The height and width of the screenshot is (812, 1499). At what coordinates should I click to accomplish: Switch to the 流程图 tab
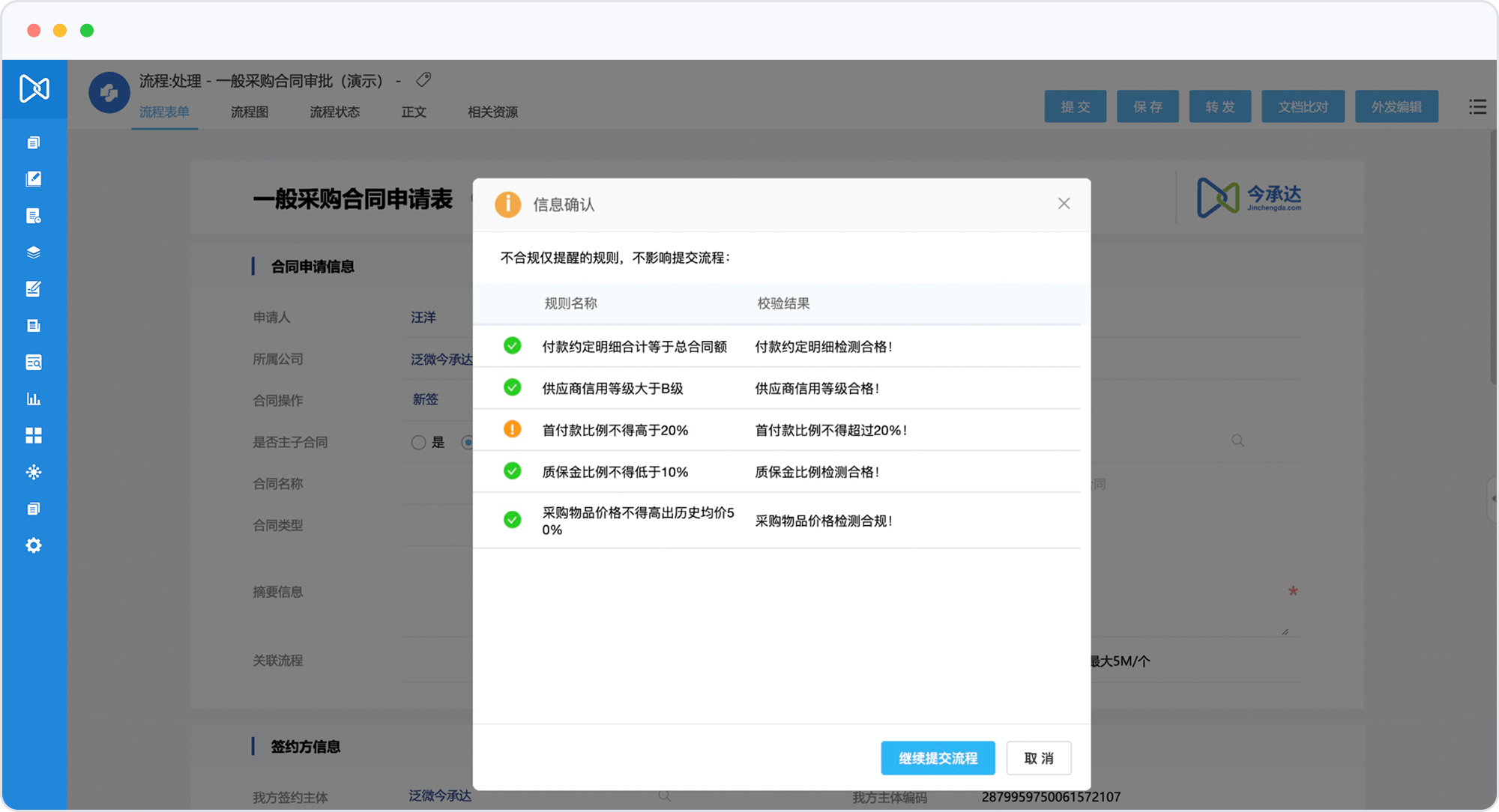[249, 112]
